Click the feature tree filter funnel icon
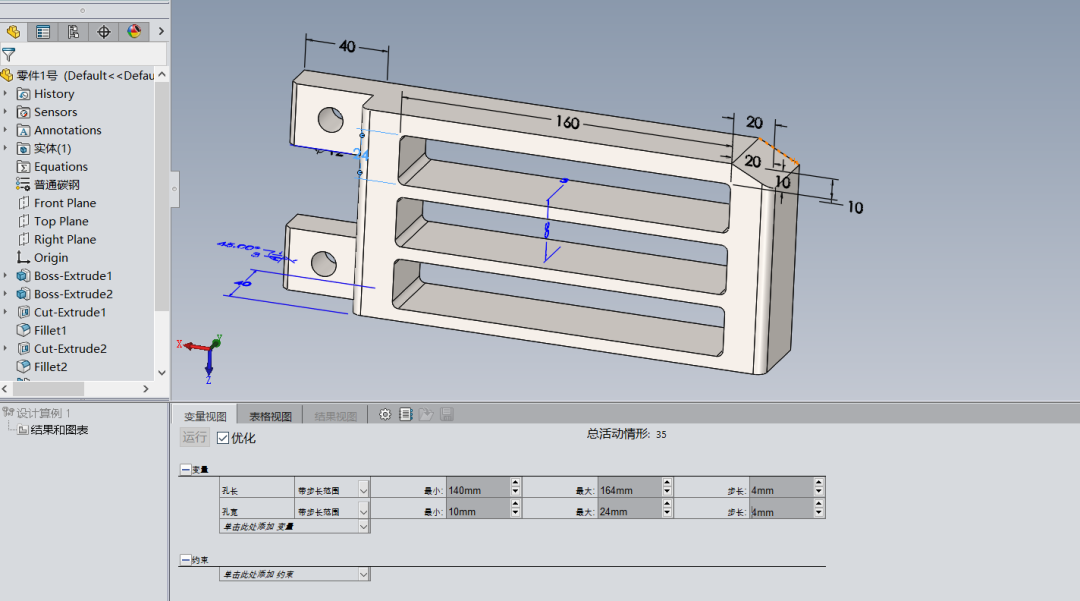 point(8,54)
